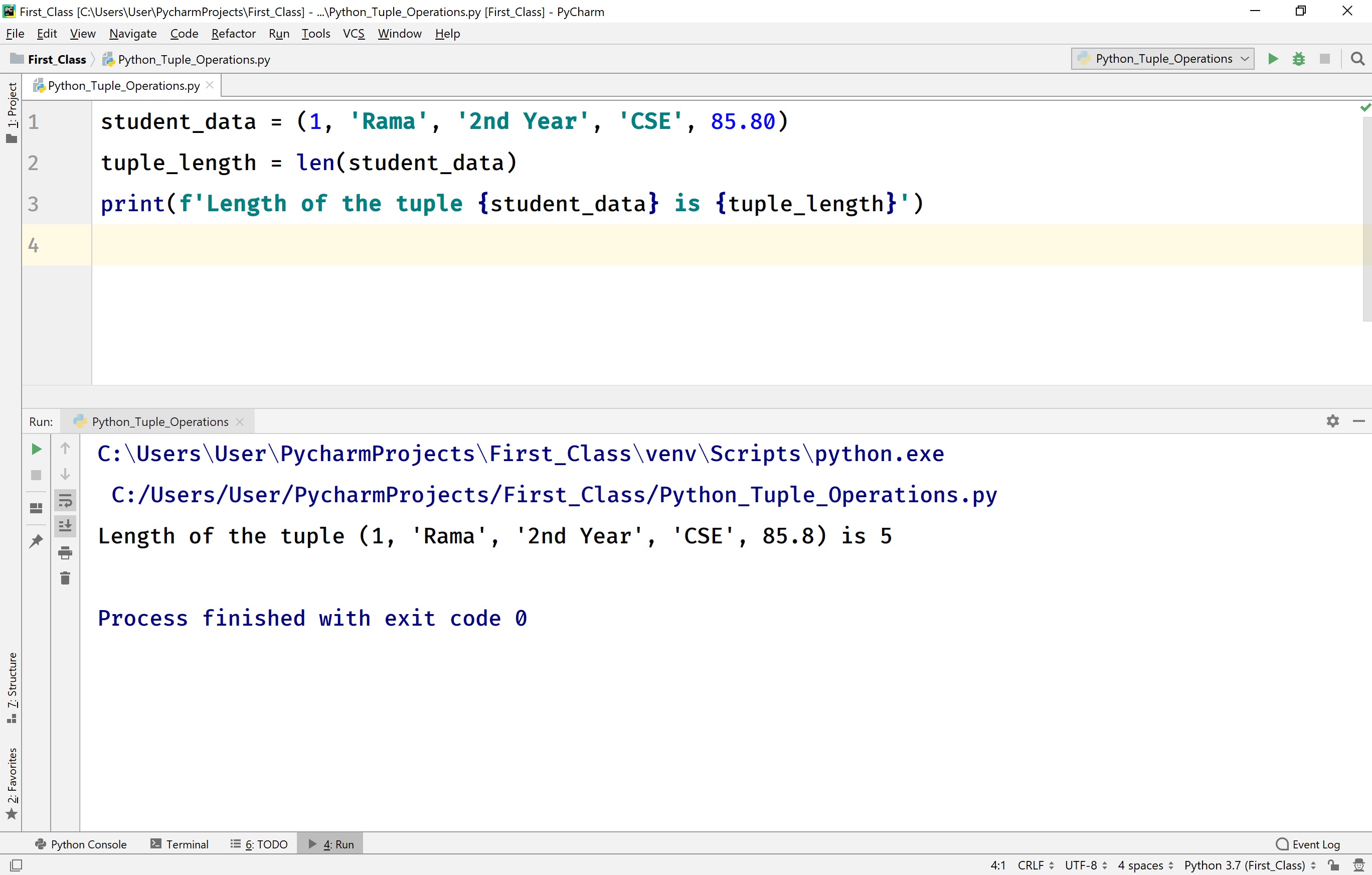Rerun the Python_Tuple_Operations script
The height and width of the screenshot is (875, 1372).
coord(37,449)
